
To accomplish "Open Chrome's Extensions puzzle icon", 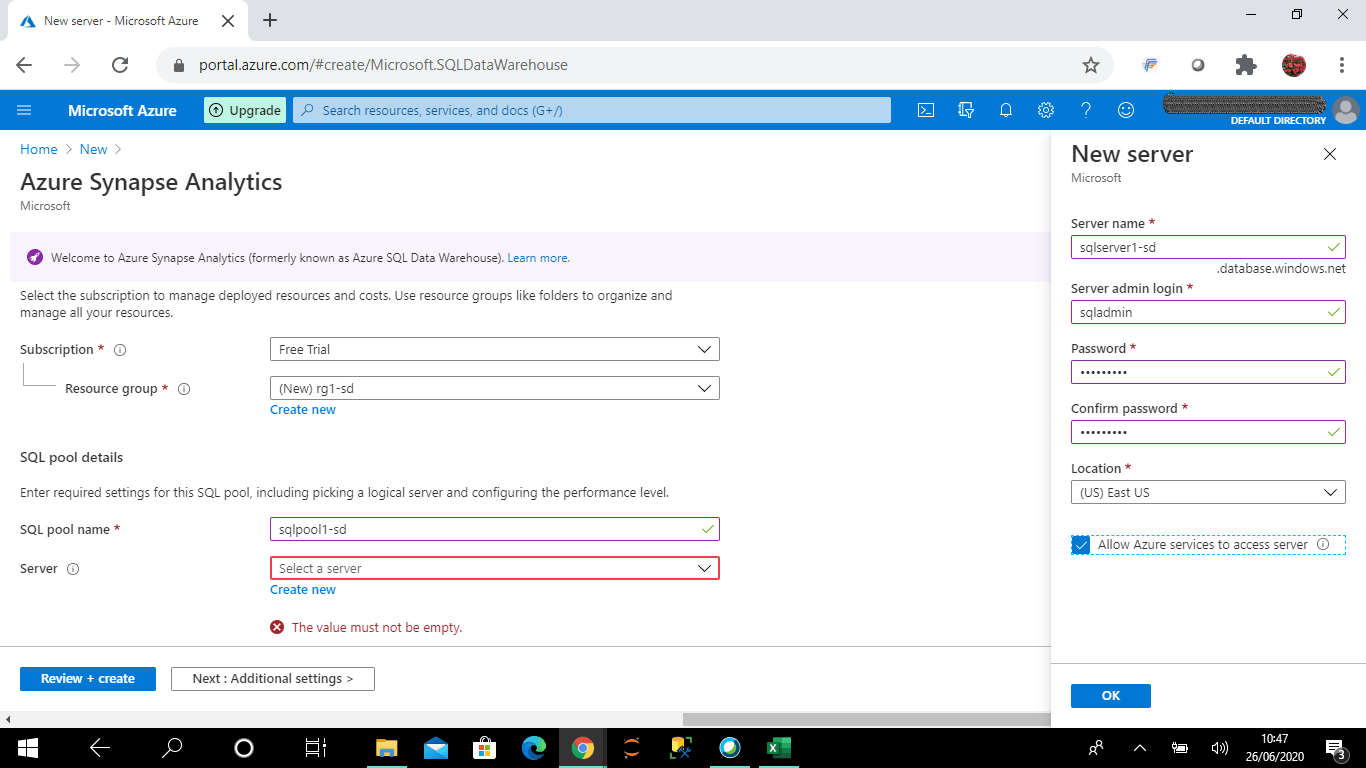I will pos(1246,65).
